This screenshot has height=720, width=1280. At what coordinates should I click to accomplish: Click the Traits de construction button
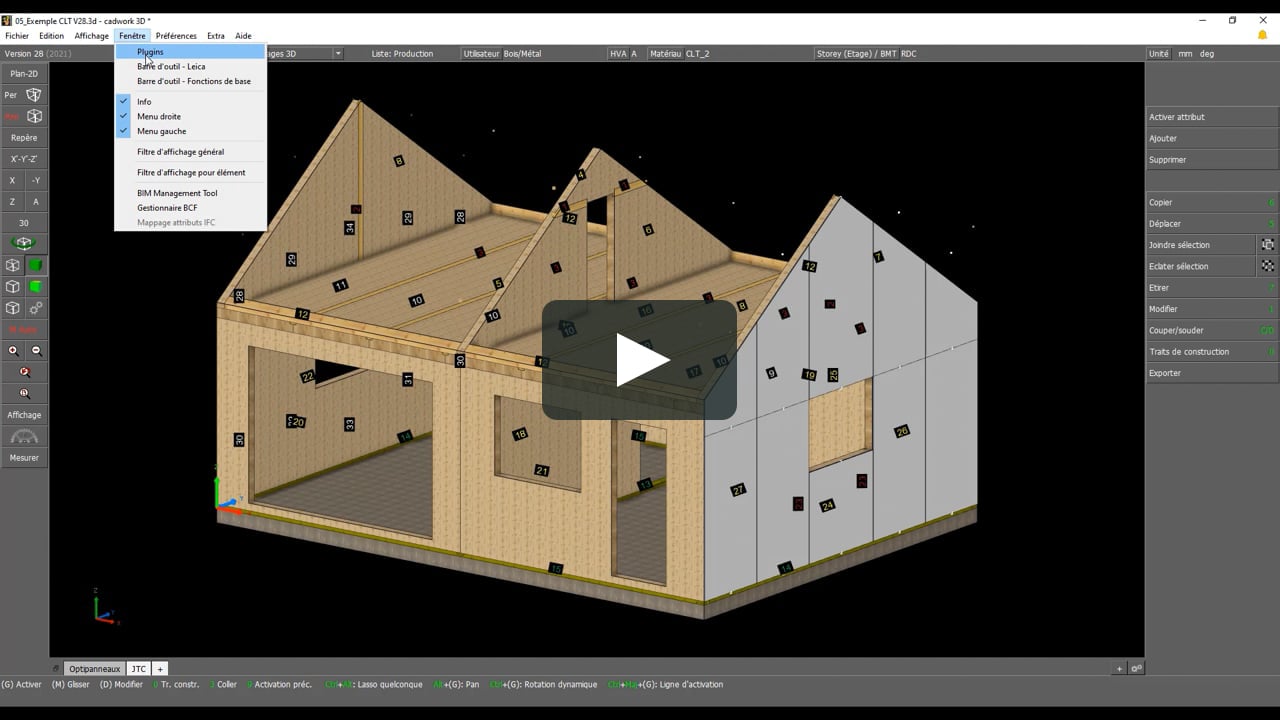coord(1212,352)
